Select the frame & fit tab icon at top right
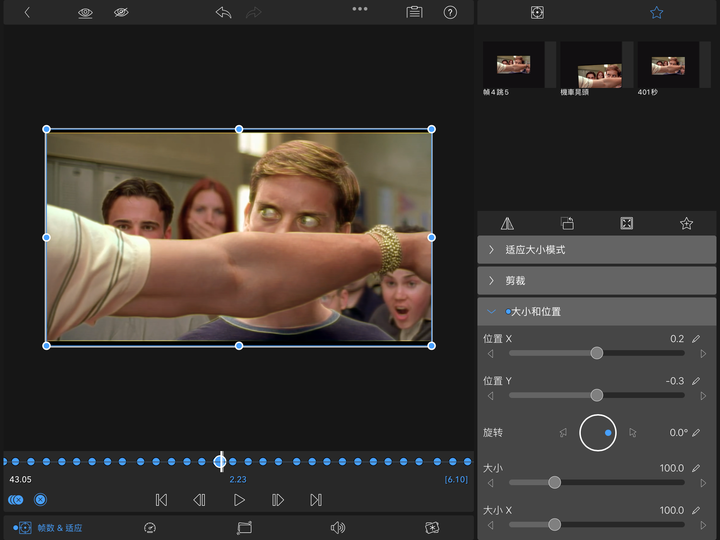 coord(537,12)
